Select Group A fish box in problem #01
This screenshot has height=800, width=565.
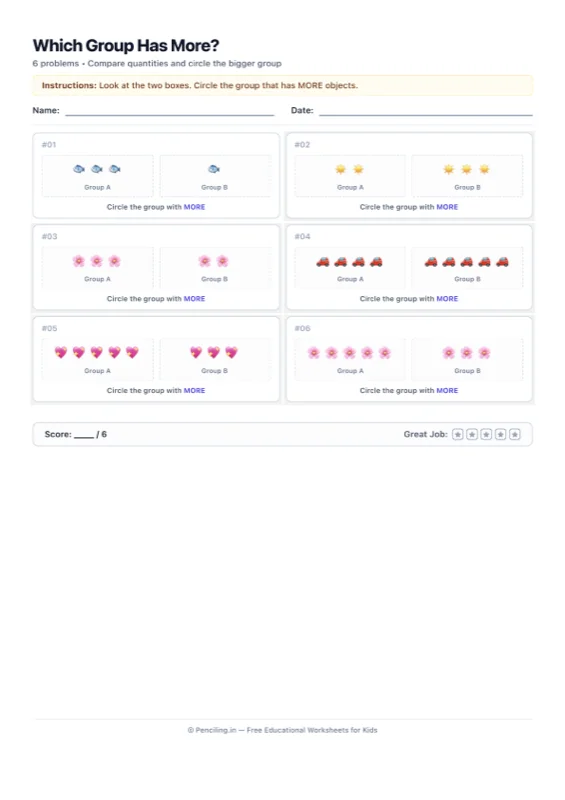97,176
